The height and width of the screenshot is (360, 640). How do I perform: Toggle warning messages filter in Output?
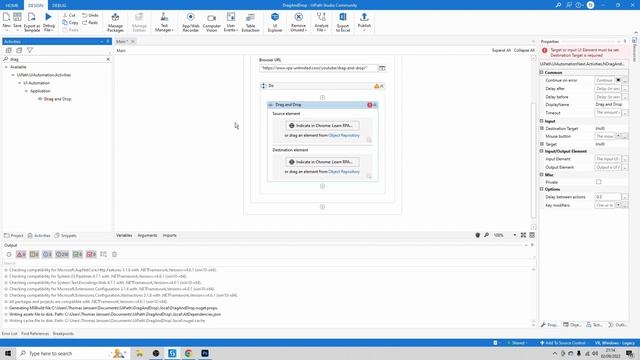[x=34, y=254]
